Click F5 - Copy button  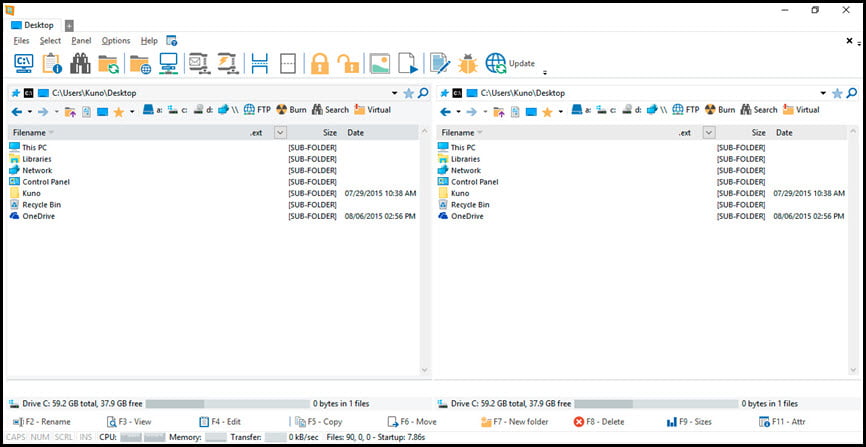(x=319, y=422)
